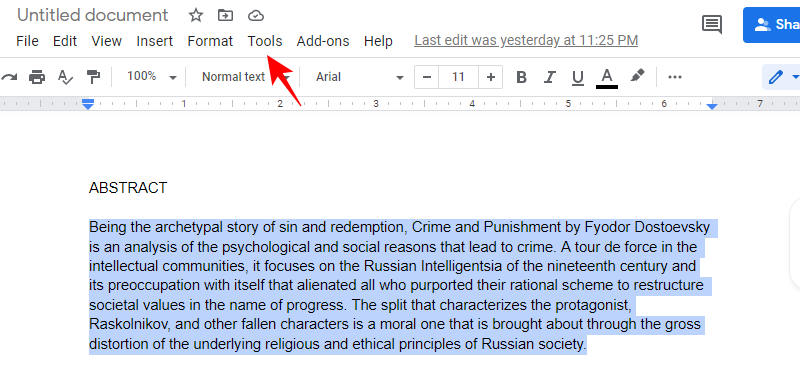Click the ABSTRACT heading text
Viewport: 800px width, 374px height.
(128, 188)
